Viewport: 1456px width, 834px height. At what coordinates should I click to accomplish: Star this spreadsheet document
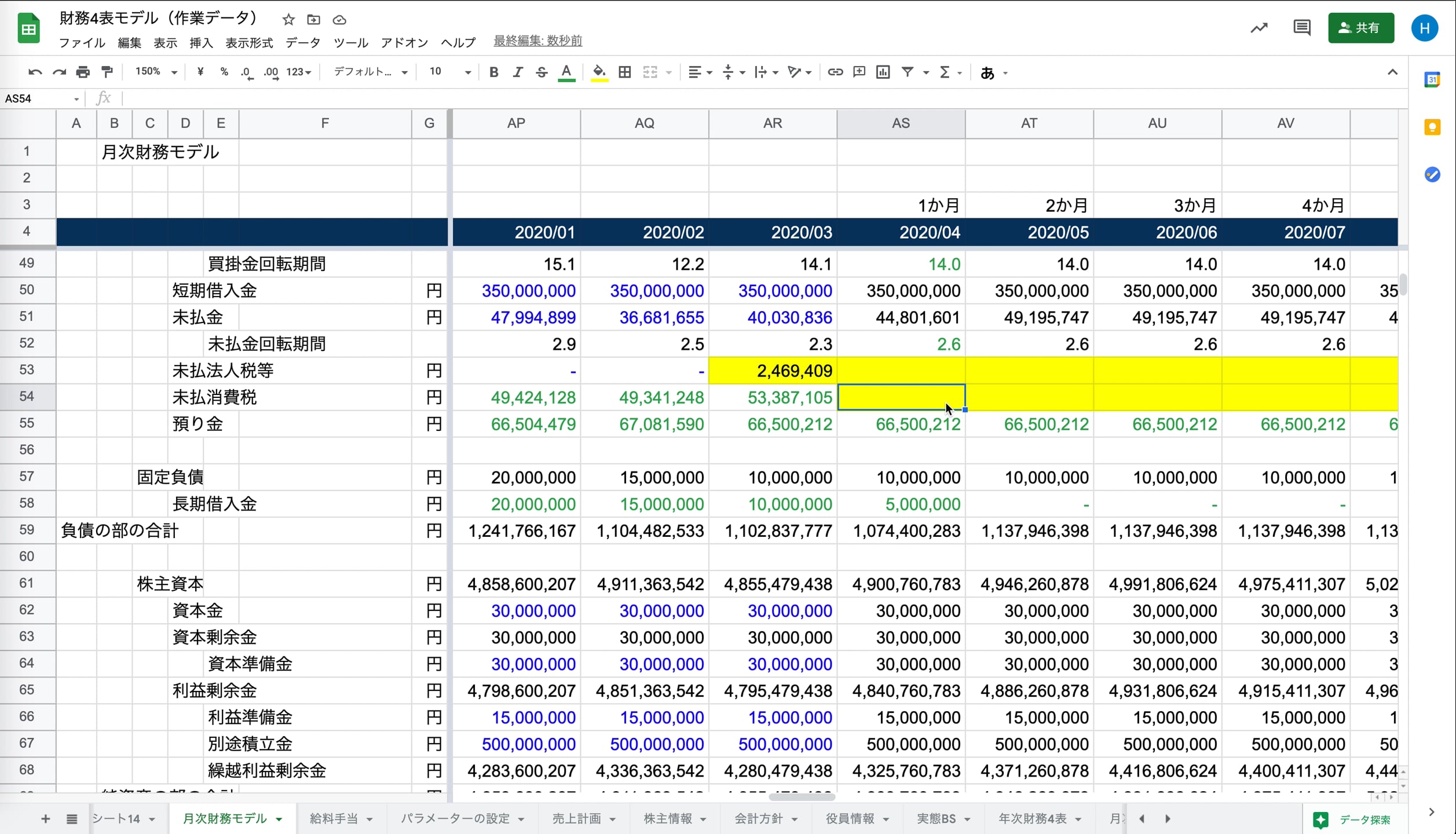[288, 20]
